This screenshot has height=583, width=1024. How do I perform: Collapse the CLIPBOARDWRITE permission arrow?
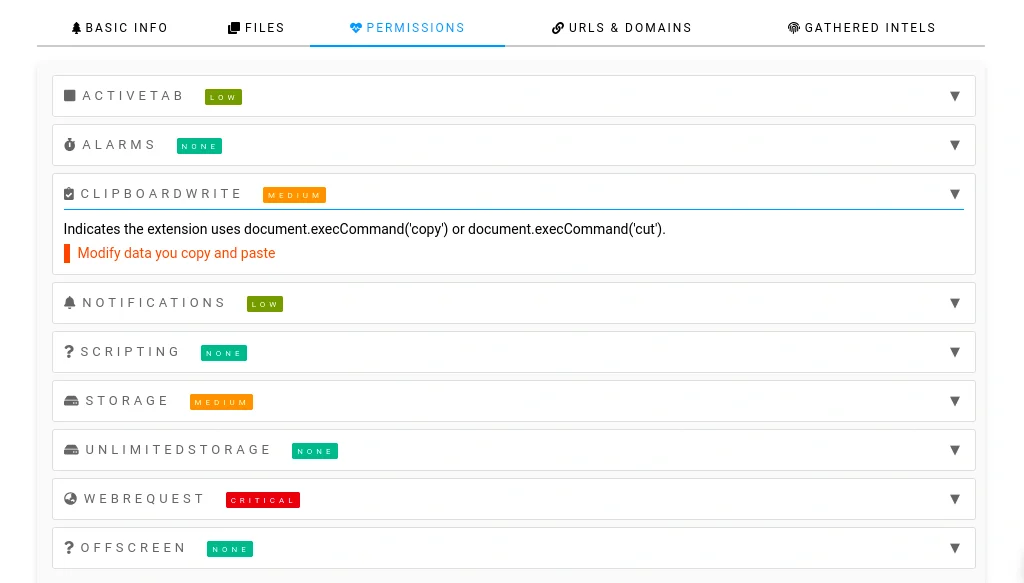click(955, 195)
